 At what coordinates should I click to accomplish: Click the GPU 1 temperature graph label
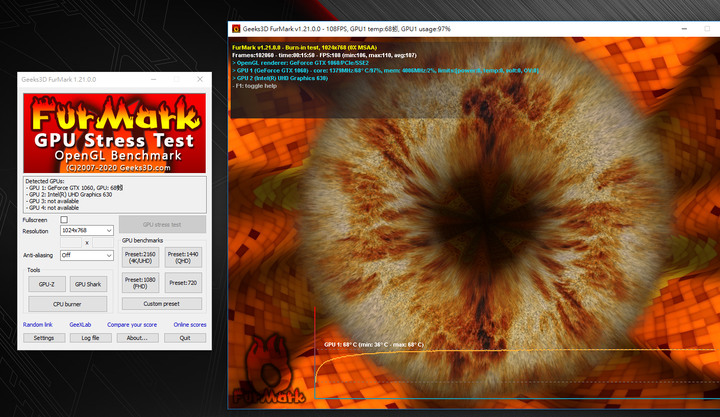374,344
